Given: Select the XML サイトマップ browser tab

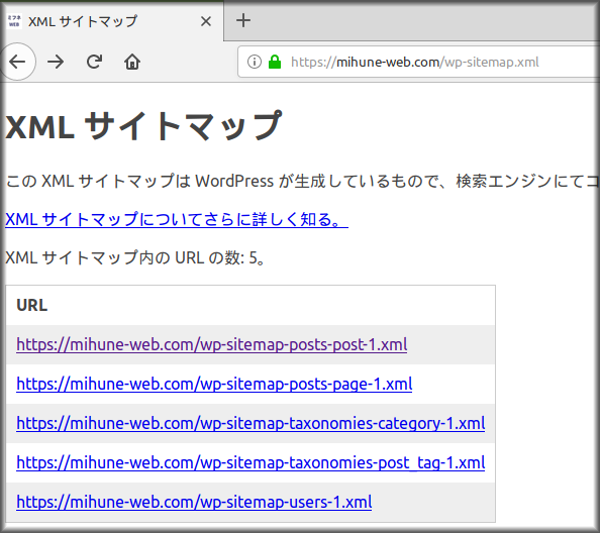Looking at the screenshot, I should [112, 21].
